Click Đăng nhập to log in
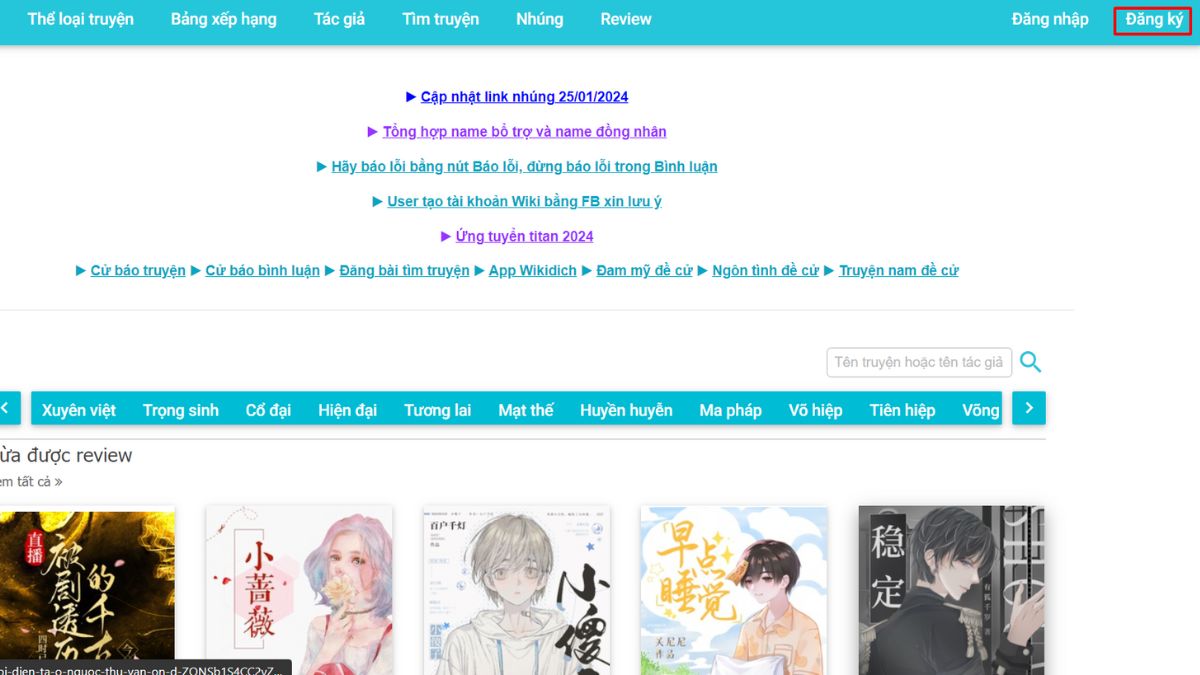The image size is (1200, 675). click(x=1049, y=19)
